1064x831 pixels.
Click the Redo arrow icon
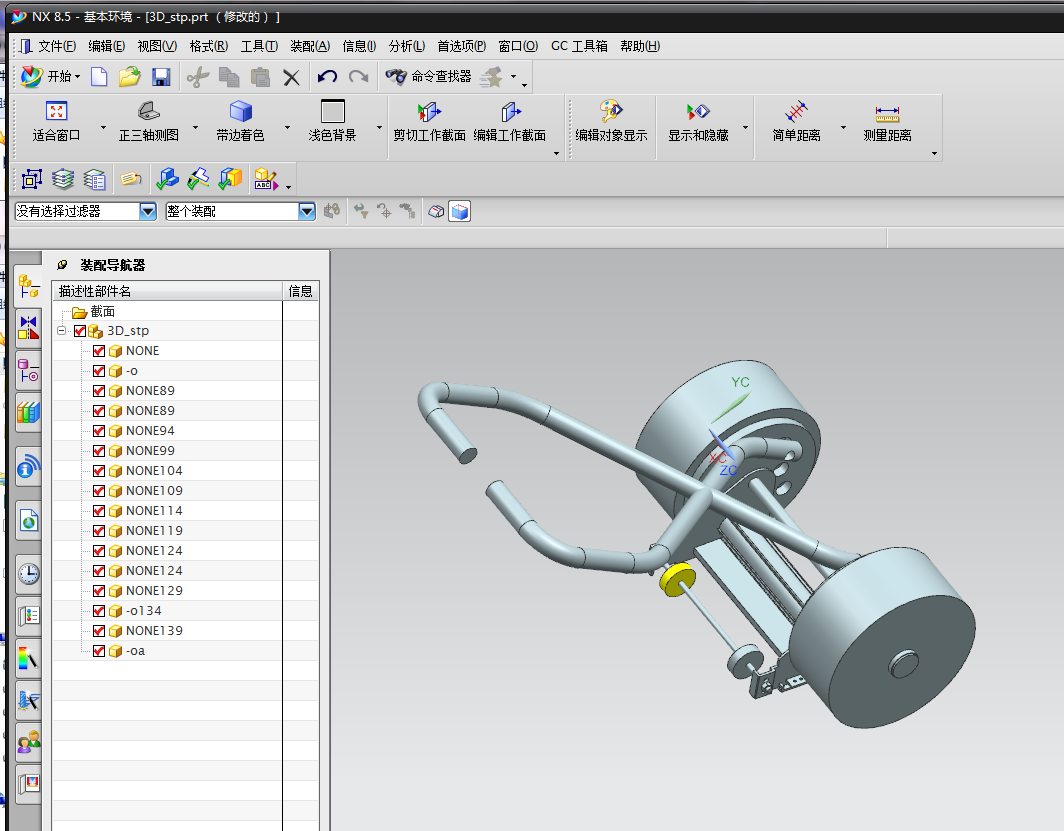358,77
